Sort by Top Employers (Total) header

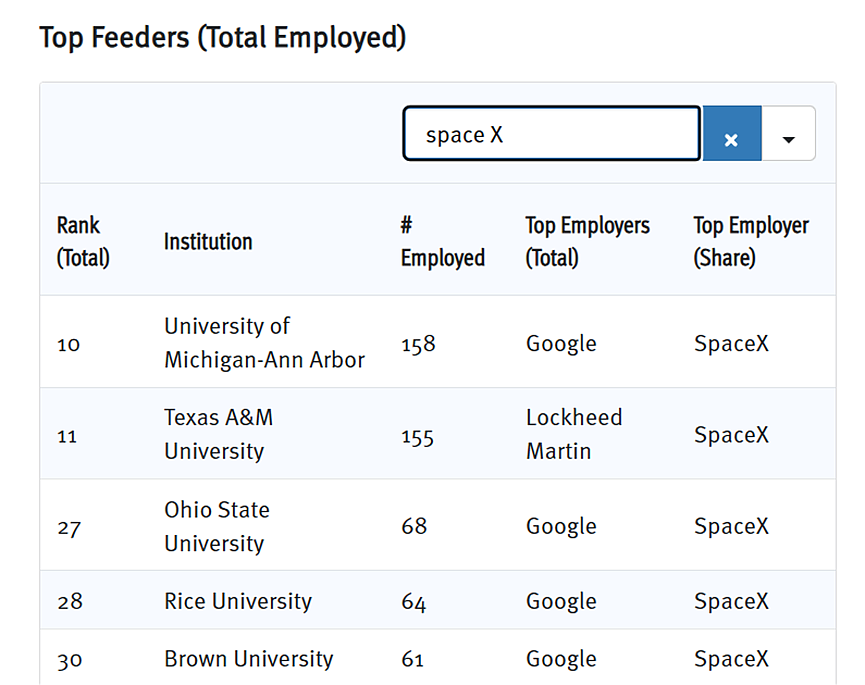588,242
